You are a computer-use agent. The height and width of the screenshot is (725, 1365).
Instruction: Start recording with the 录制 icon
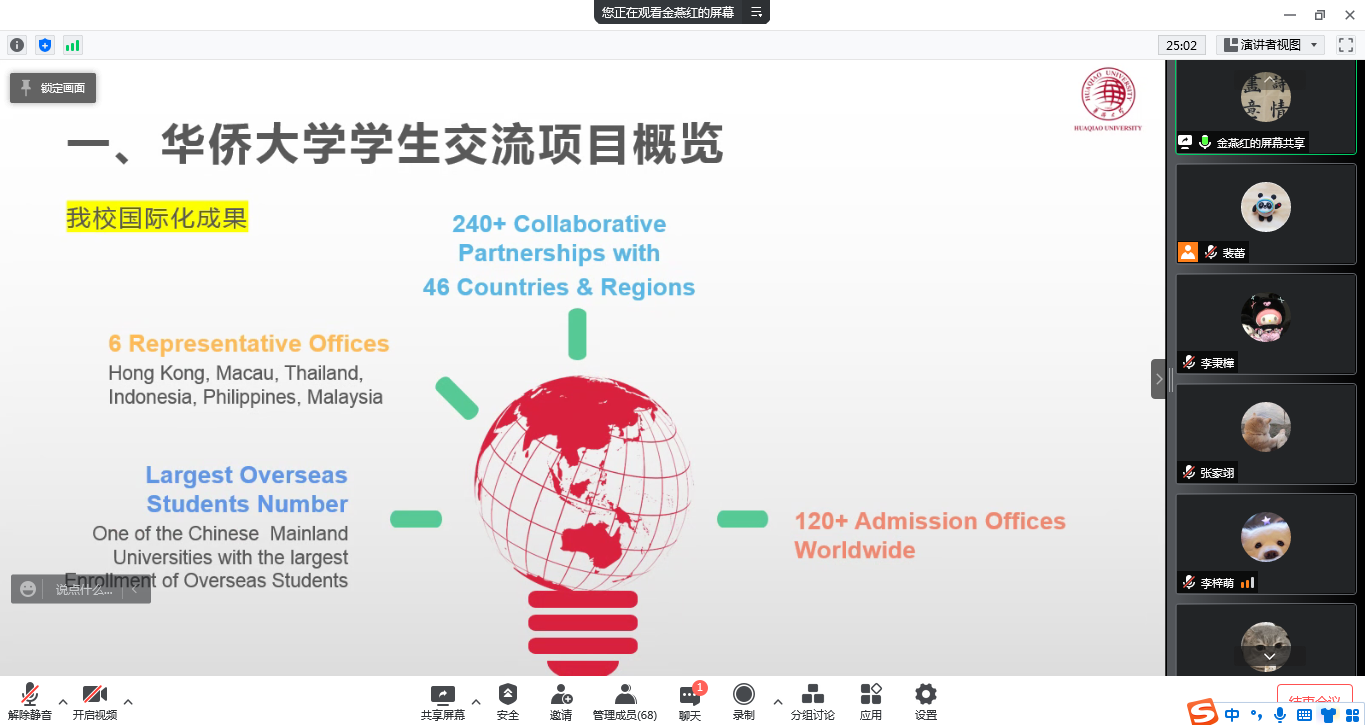click(x=743, y=699)
